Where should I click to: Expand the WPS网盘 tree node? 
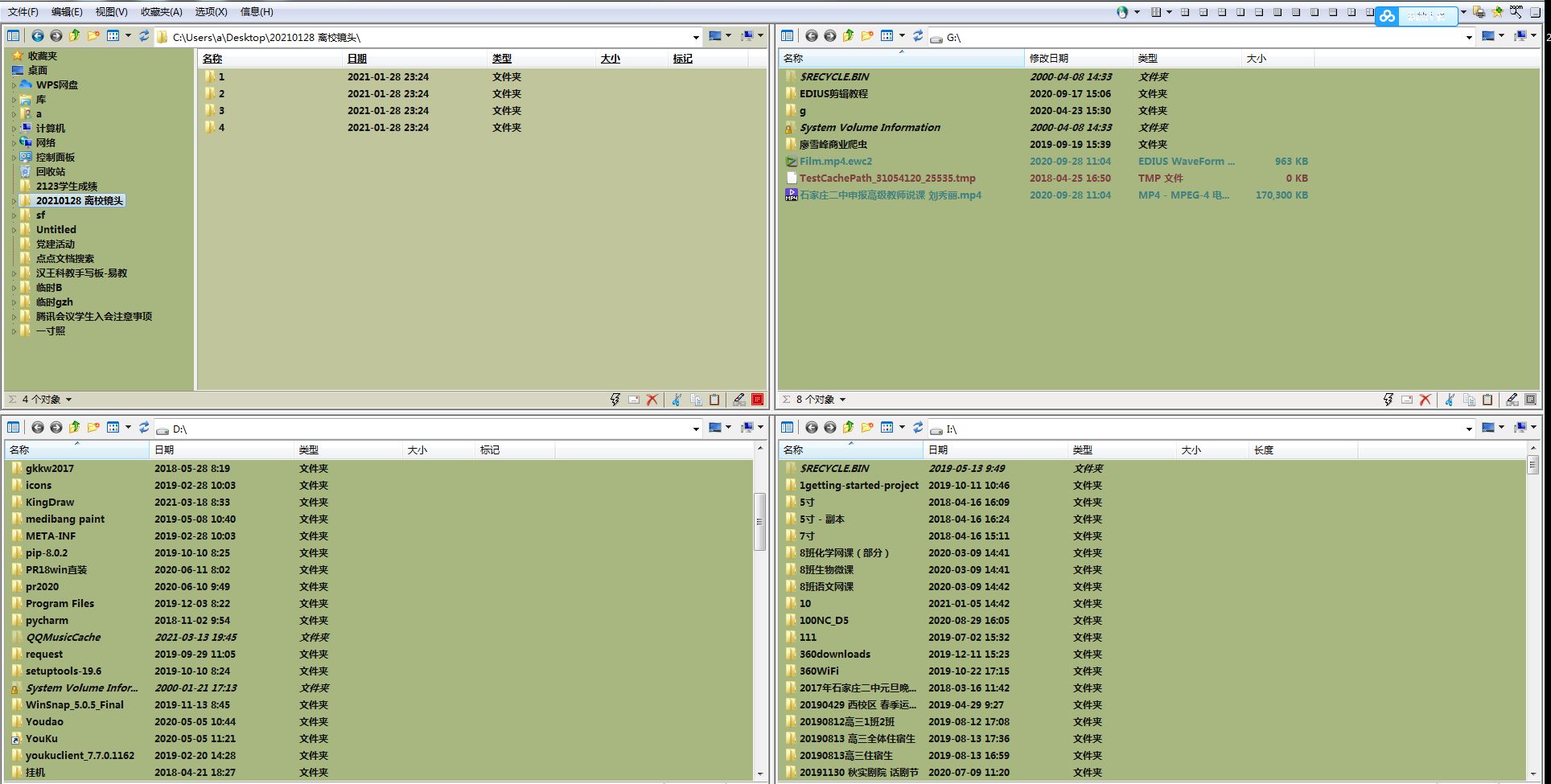click(14, 85)
